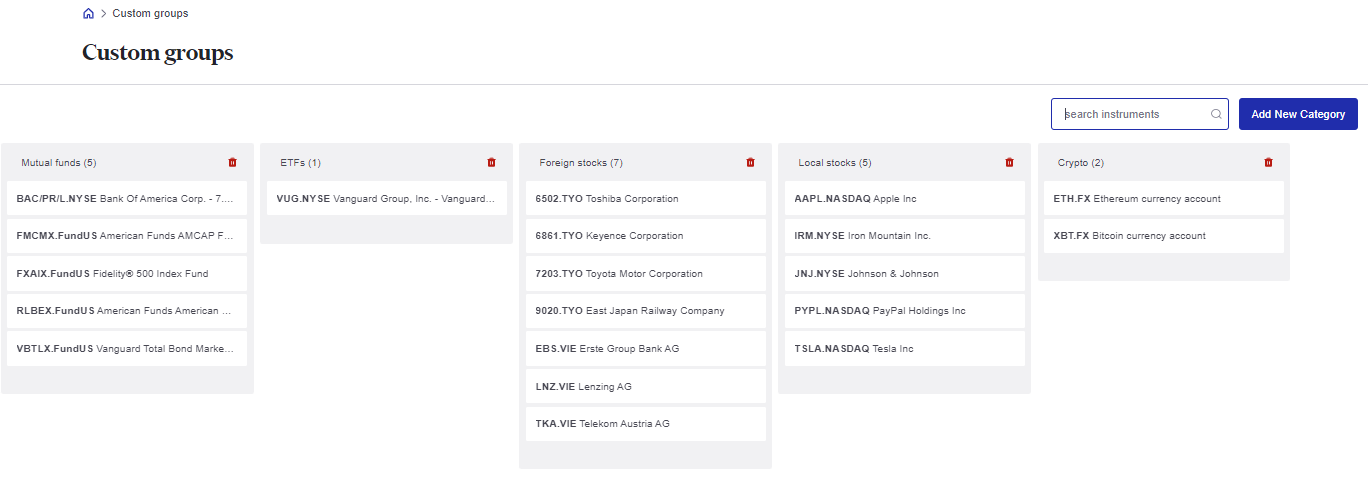Select ETH.FX Ethereum currency account card
Image resolution: width=1368 pixels, height=485 pixels.
[1164, 198]
